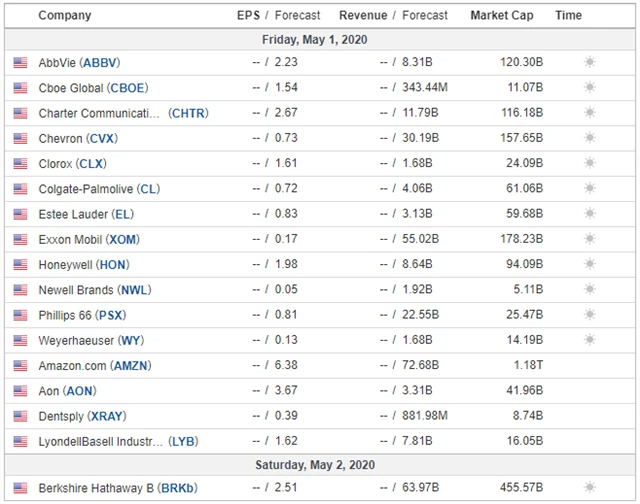Click the sun time icon in AbbVie row
This screenshot has width=640, height=504.
click(x=589, y=62)
